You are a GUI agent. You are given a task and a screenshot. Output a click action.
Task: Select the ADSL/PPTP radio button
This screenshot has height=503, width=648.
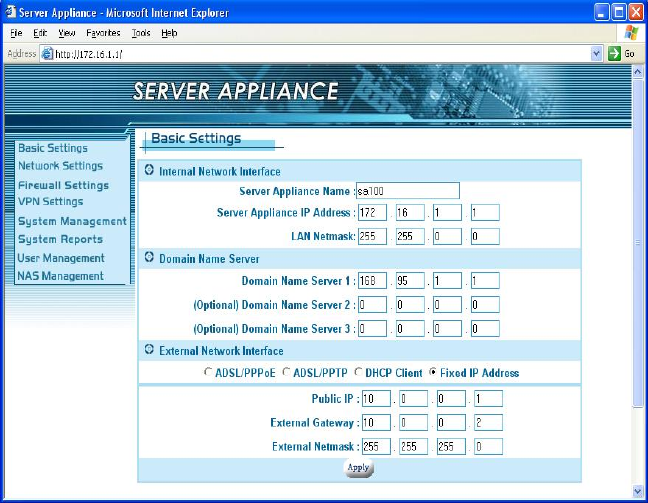286,373
